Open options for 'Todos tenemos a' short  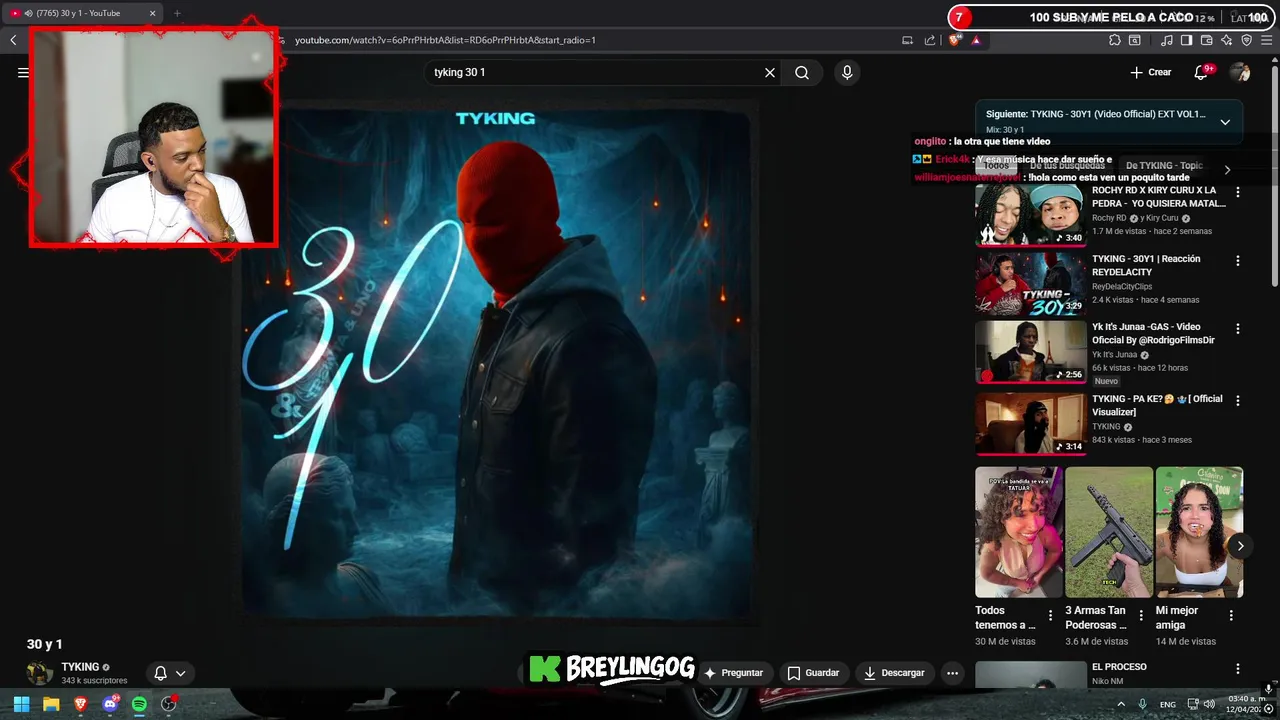tap(1050, 616)
